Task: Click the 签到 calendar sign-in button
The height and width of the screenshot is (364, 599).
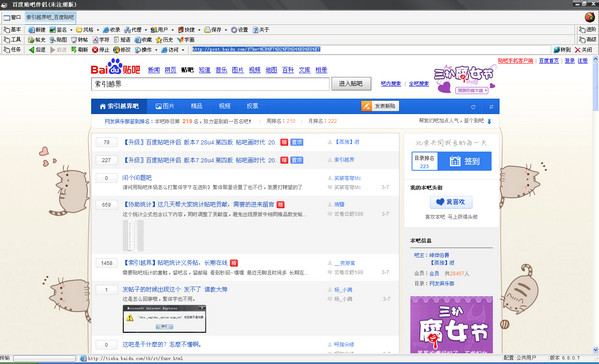Action: pos(465,161)
